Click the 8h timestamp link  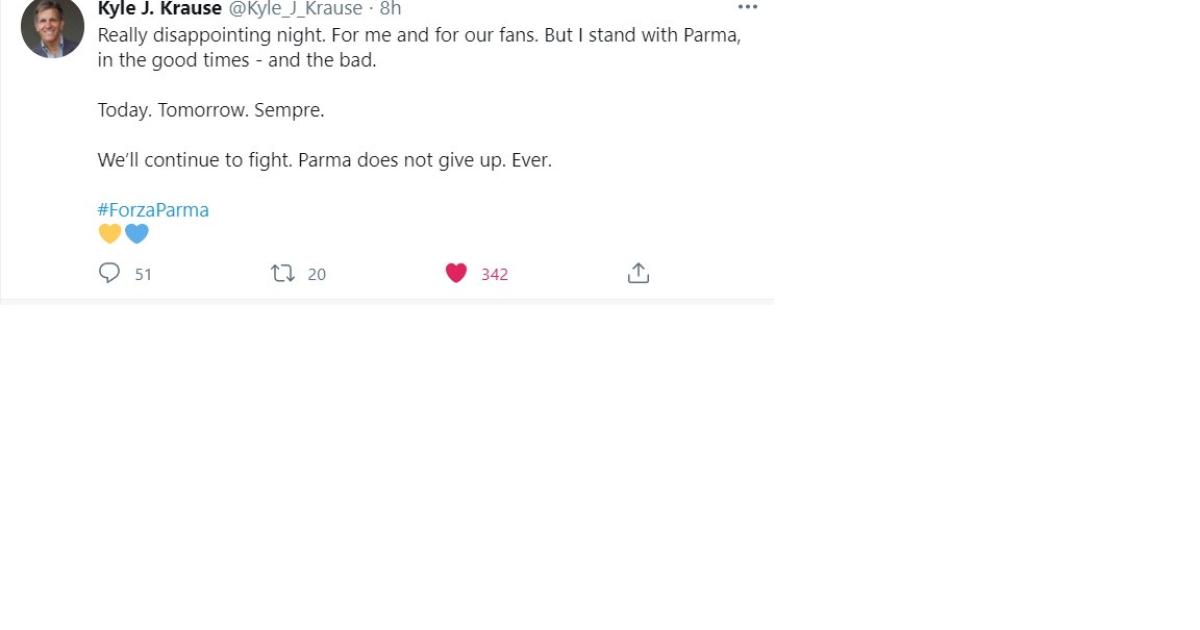point(390,9)
